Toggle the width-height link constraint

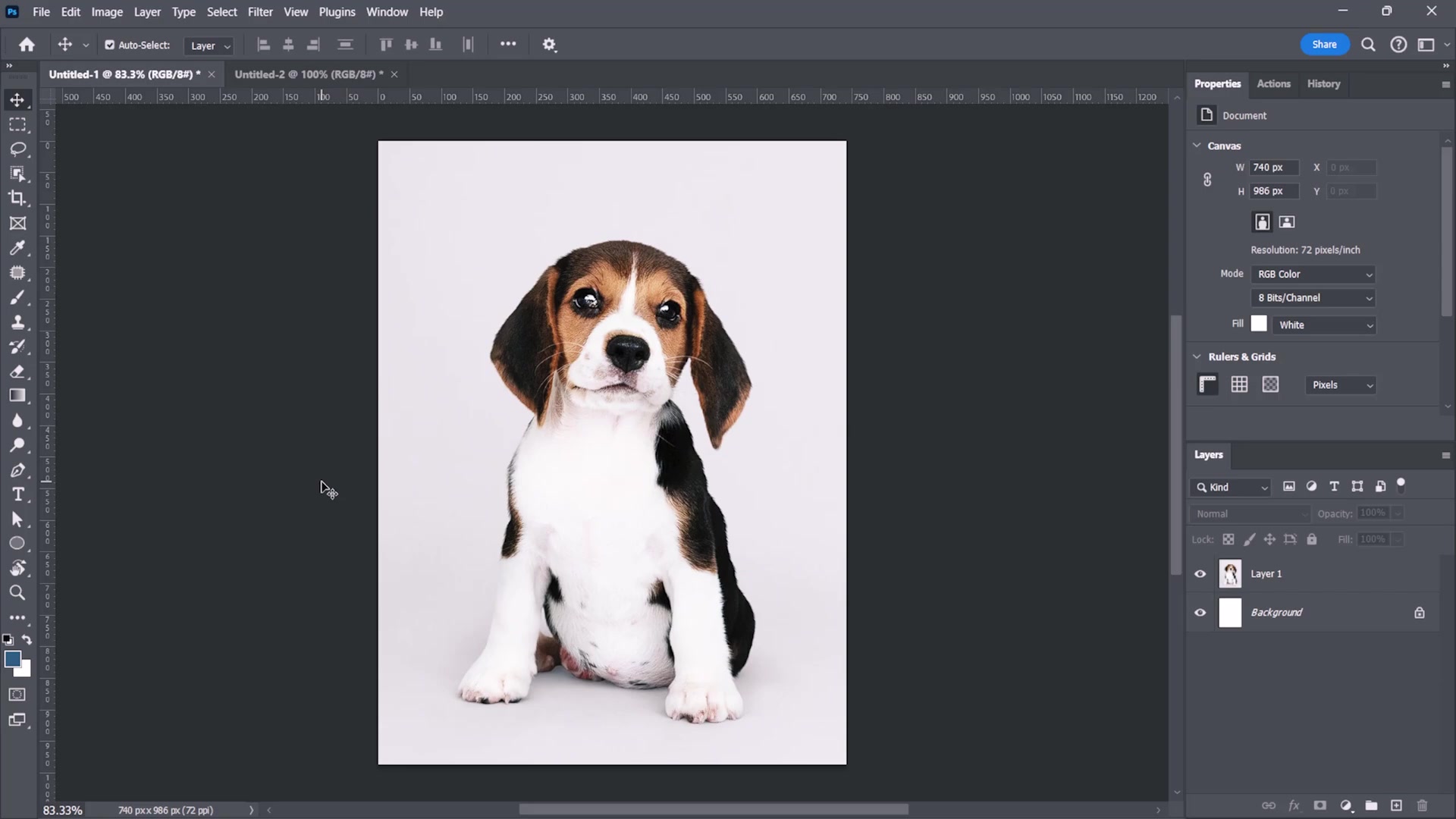coord(1207,180)
